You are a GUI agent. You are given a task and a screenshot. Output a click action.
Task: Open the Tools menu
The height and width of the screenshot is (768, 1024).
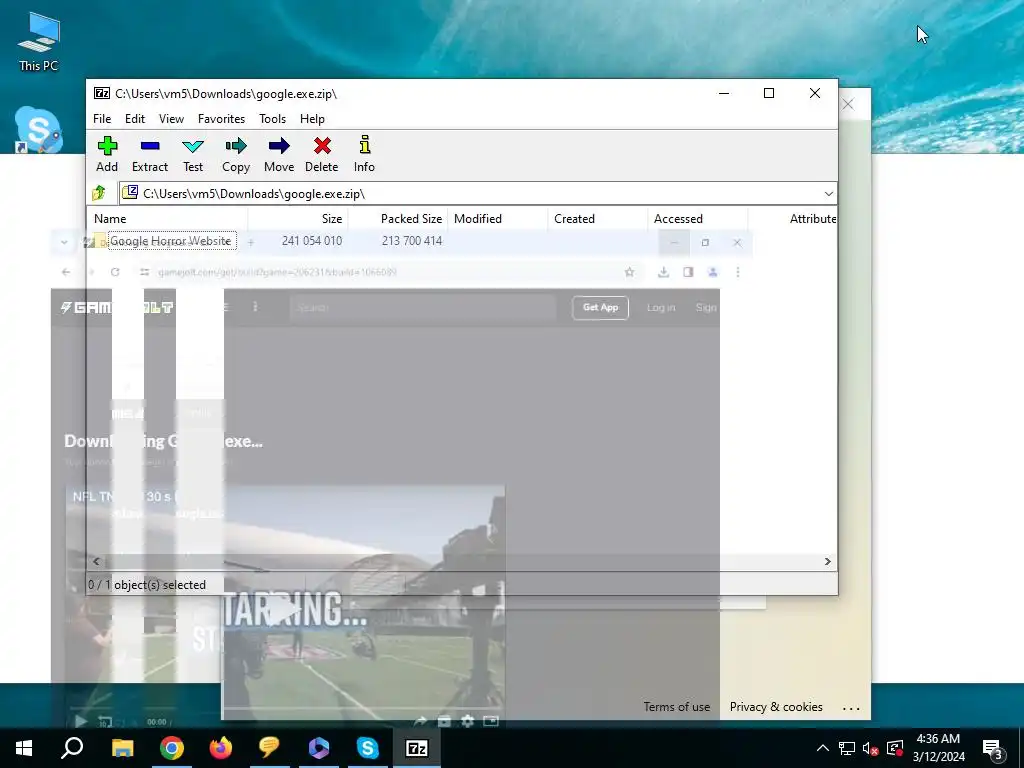coord(272,119)
